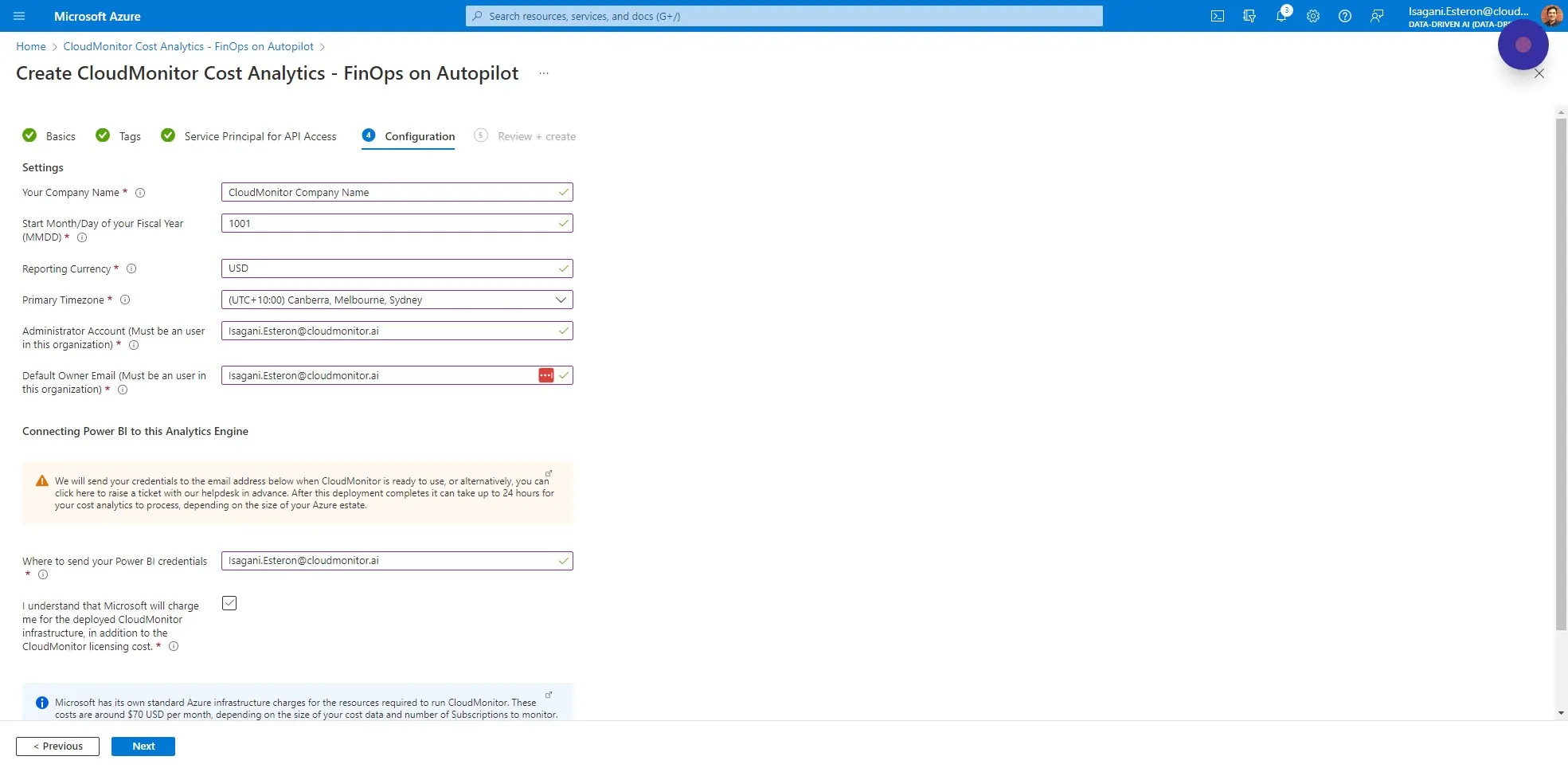1568x772 pixels.
Task: Click the scrollbar down arrow
Action: (1561, 713)
